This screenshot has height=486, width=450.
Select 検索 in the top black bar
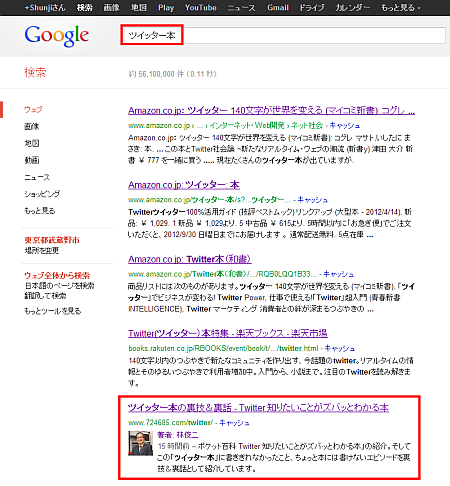84,8
